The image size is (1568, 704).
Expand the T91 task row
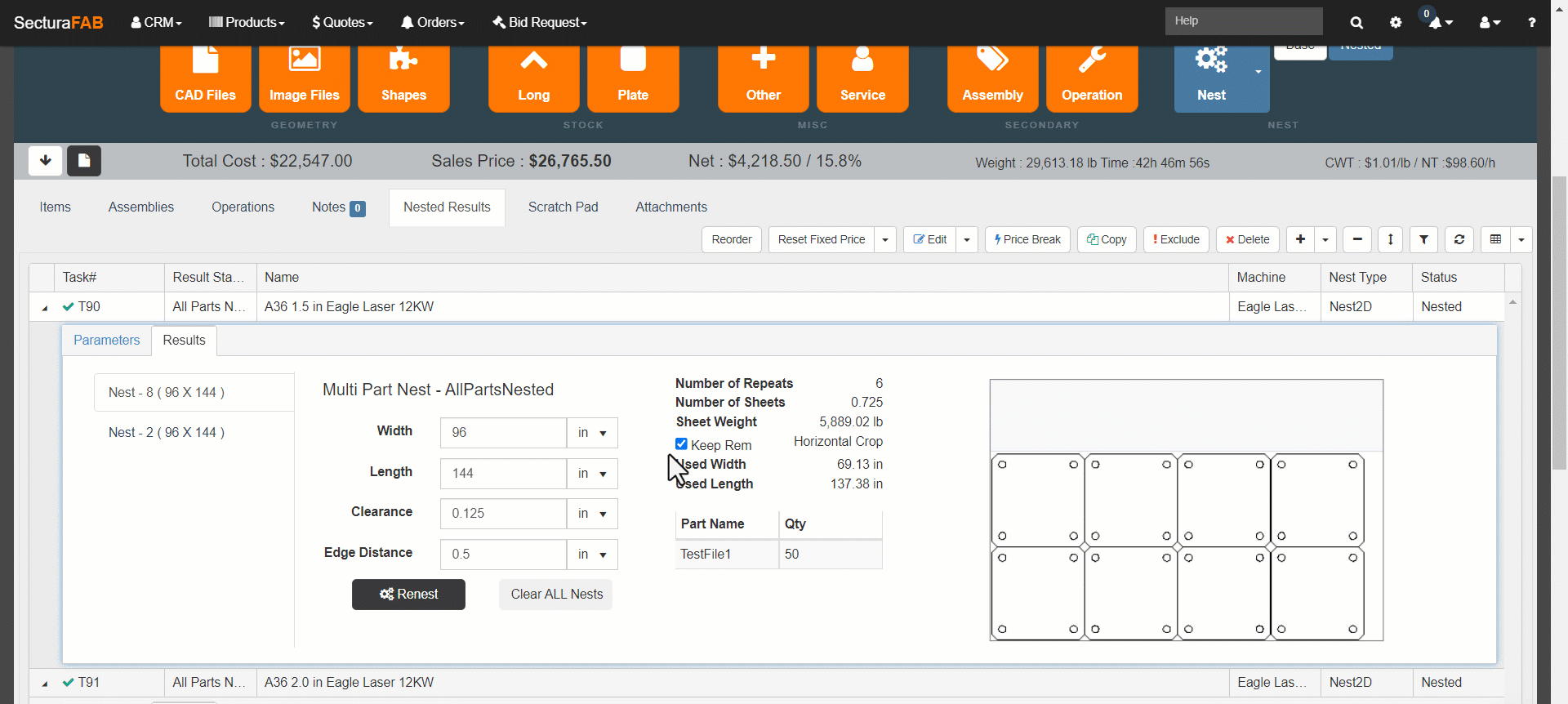click(45, 684)
